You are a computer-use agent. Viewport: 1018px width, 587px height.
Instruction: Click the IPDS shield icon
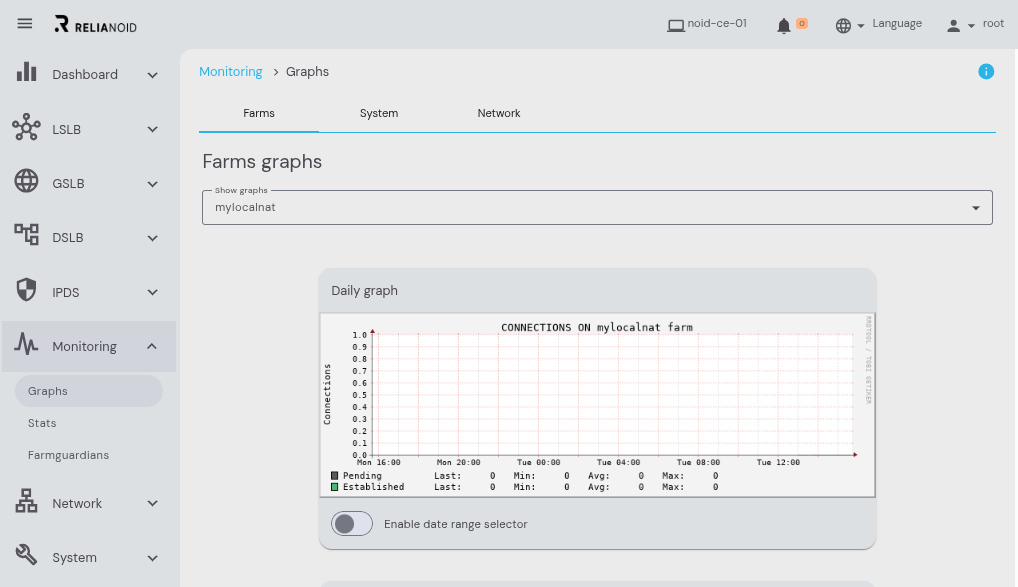[27, 290]
